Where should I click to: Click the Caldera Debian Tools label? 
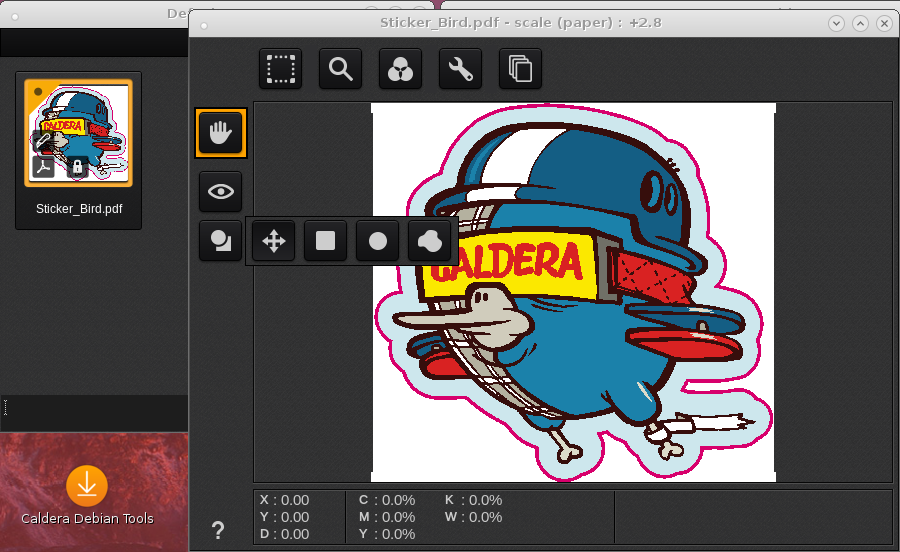pyautogui.click(x=87, y=518)
